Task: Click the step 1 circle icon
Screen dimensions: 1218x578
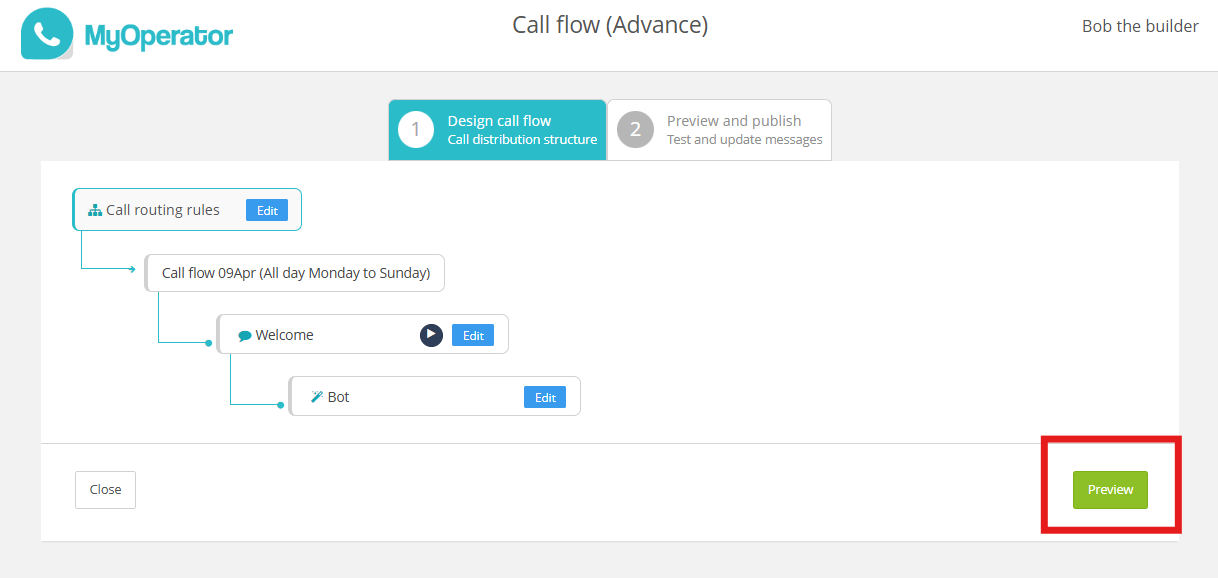Action: pos(416,130)
